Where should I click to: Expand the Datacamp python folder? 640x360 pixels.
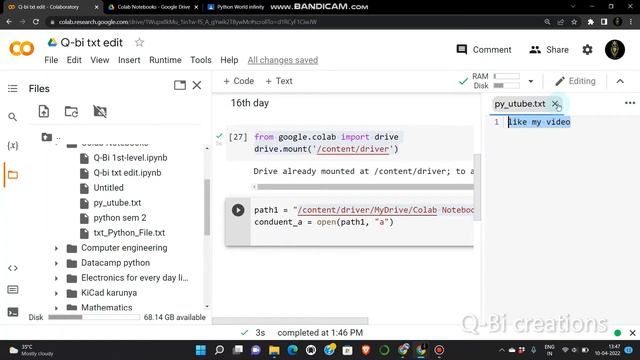point(56,263)
